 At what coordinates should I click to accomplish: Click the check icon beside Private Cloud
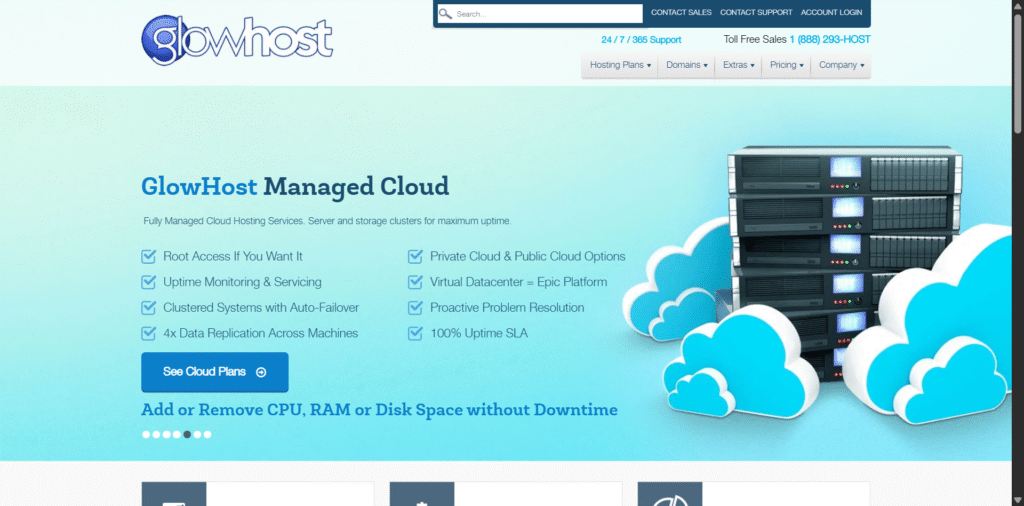point(415,256)
